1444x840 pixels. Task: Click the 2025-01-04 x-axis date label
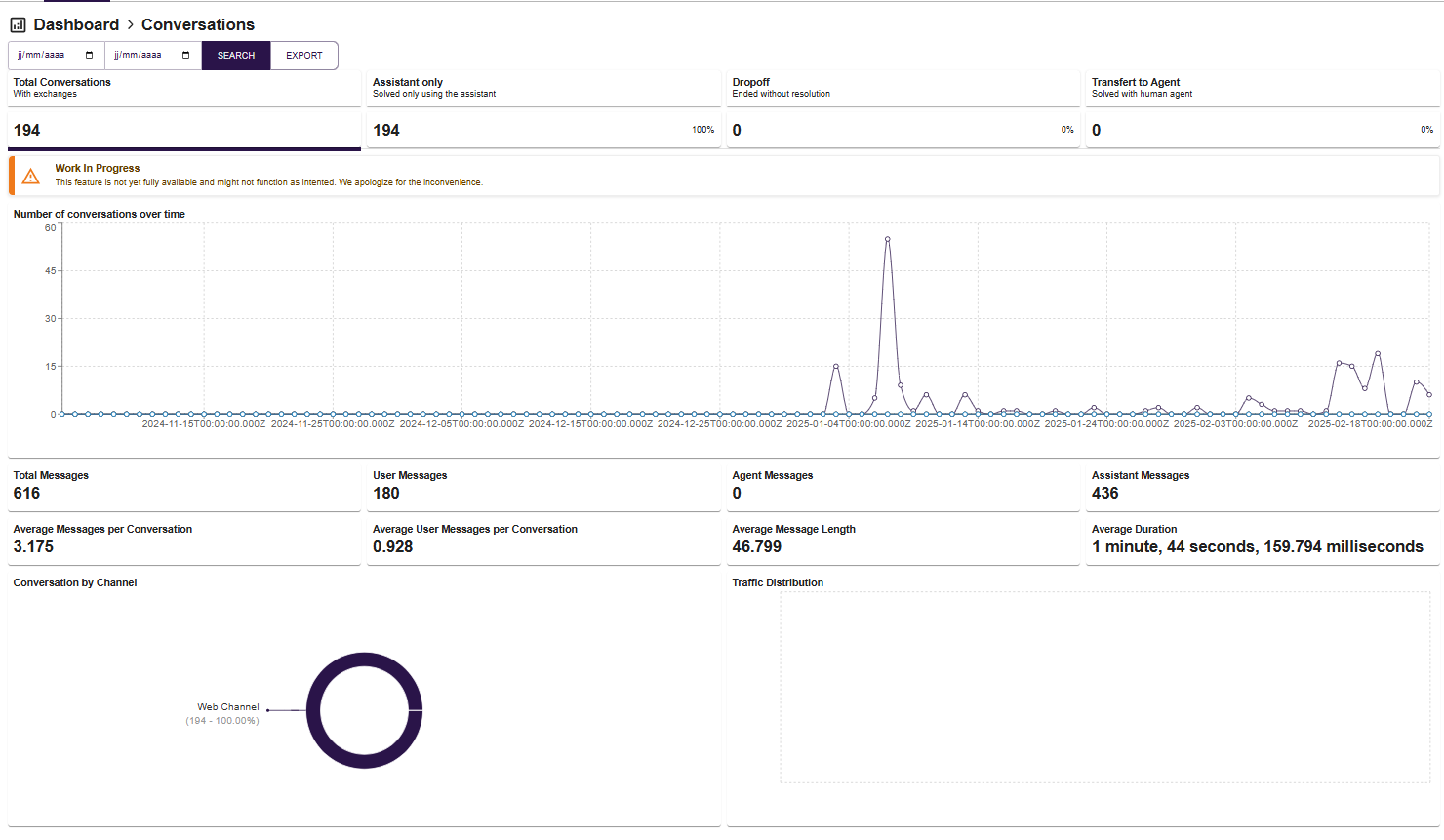click(x=849, y=424)
